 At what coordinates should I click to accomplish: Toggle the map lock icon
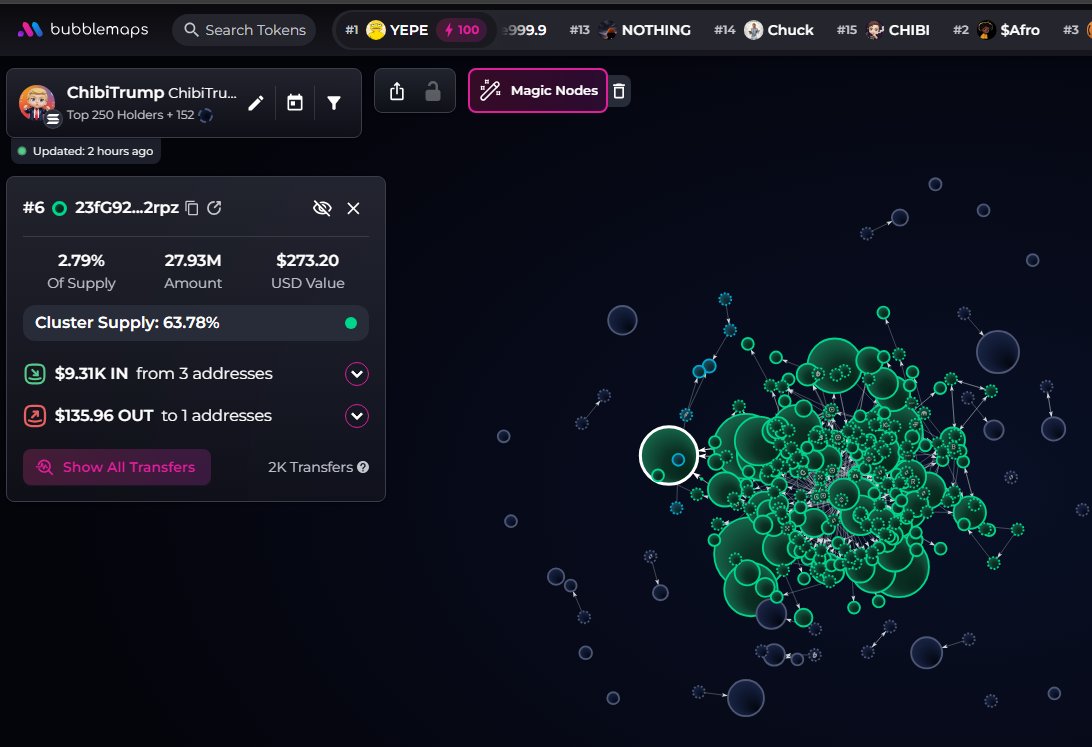433,91
